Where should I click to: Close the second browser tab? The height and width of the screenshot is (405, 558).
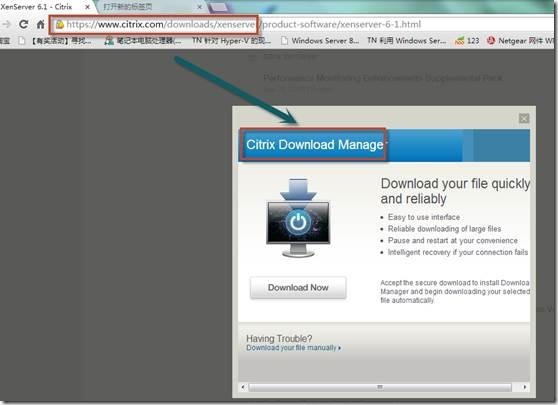tap(200, 7)
